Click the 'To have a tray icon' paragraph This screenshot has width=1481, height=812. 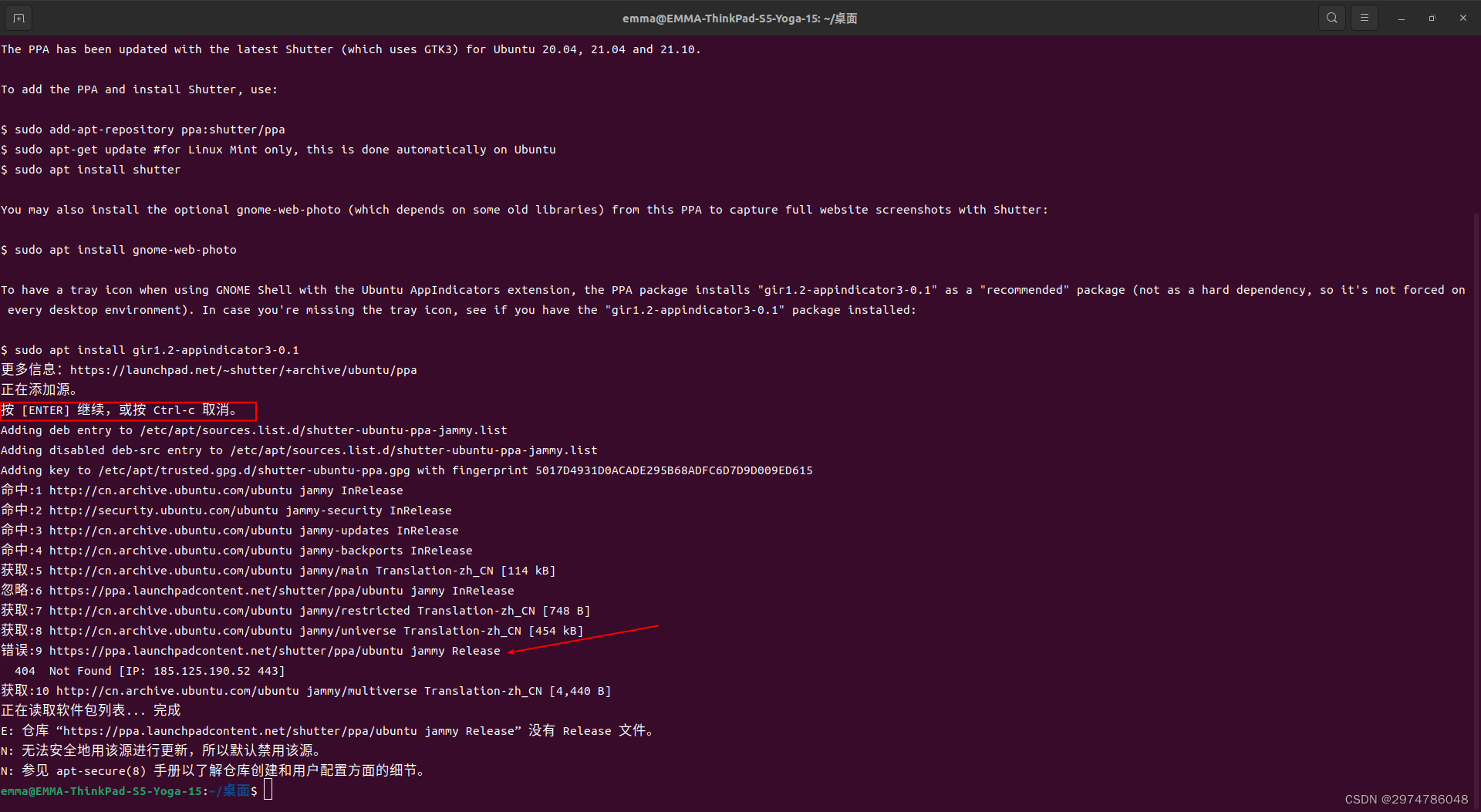tap(733, 300)
